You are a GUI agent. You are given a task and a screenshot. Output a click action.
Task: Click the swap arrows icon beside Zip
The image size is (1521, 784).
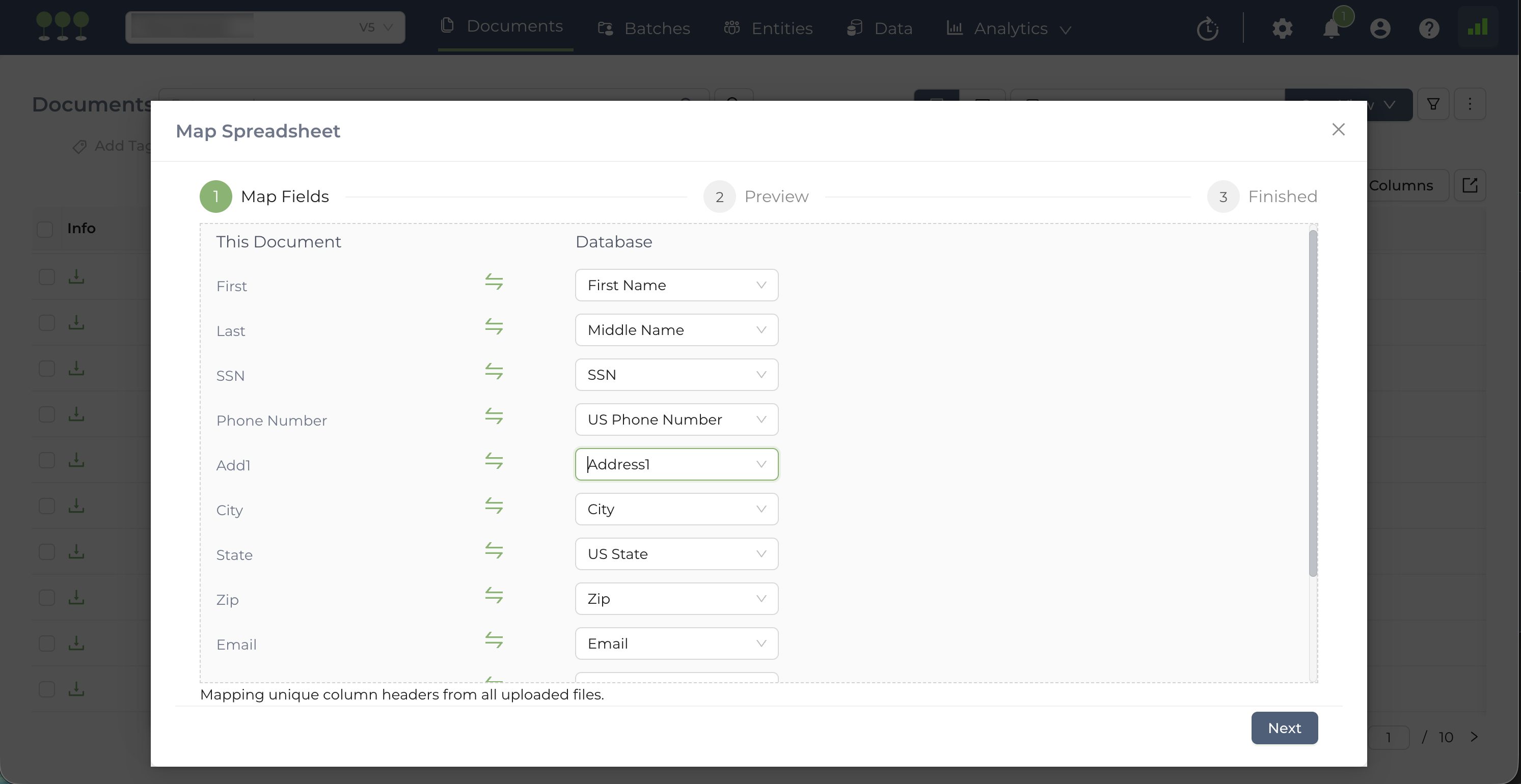tap(494, 595)
